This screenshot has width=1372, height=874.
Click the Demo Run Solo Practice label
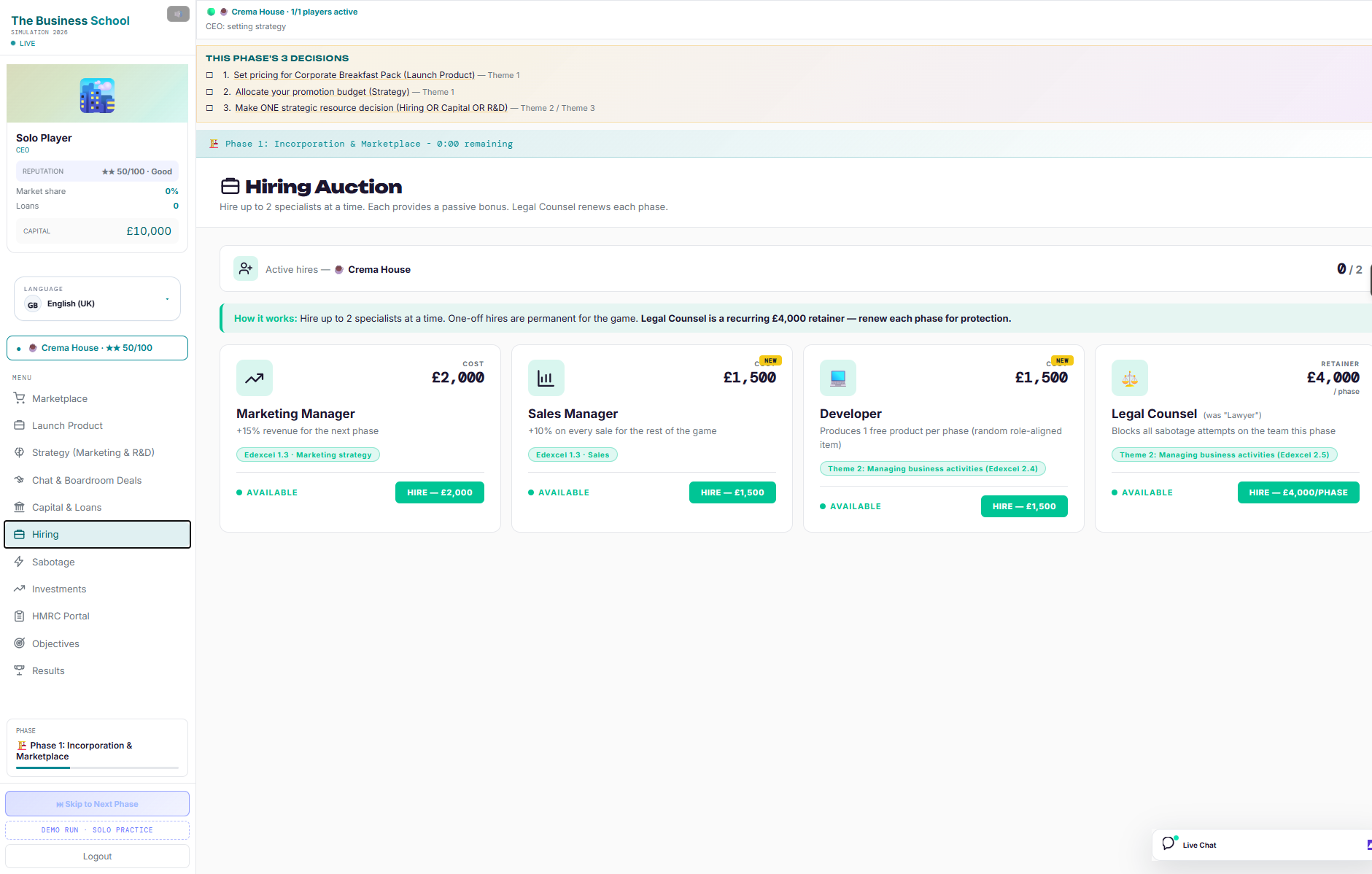(x=97, y=830)
